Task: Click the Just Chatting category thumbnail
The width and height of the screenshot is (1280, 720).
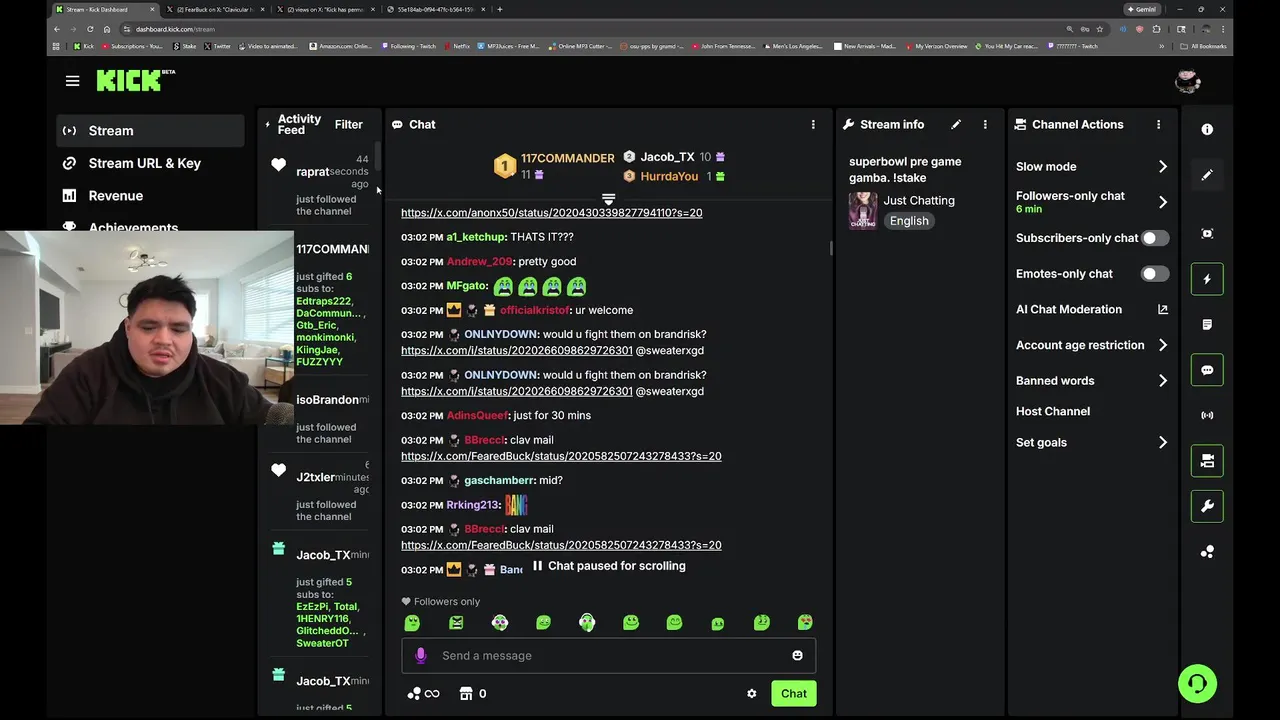Action: (x=863, y=211)
